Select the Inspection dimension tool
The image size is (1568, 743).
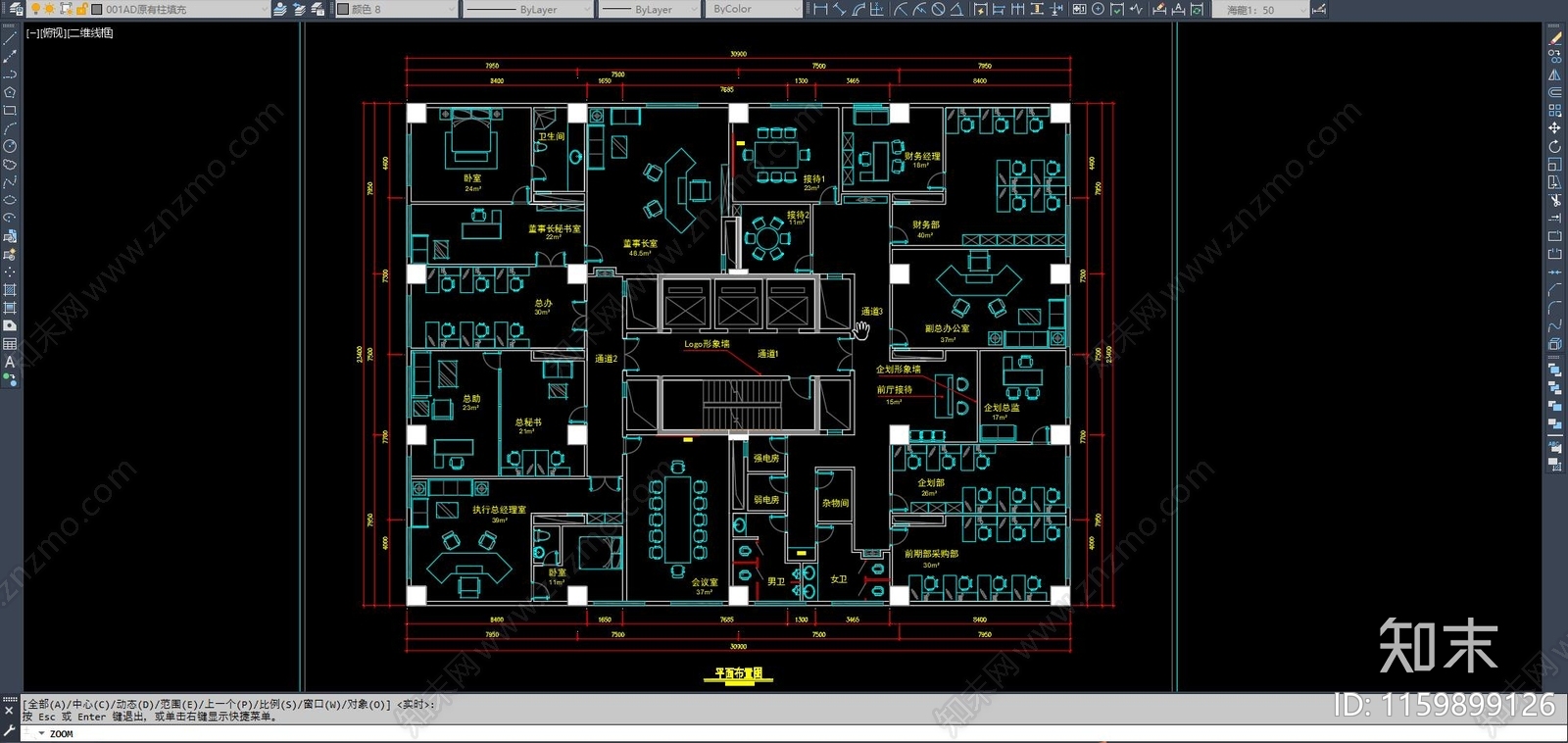(1116, 9)
